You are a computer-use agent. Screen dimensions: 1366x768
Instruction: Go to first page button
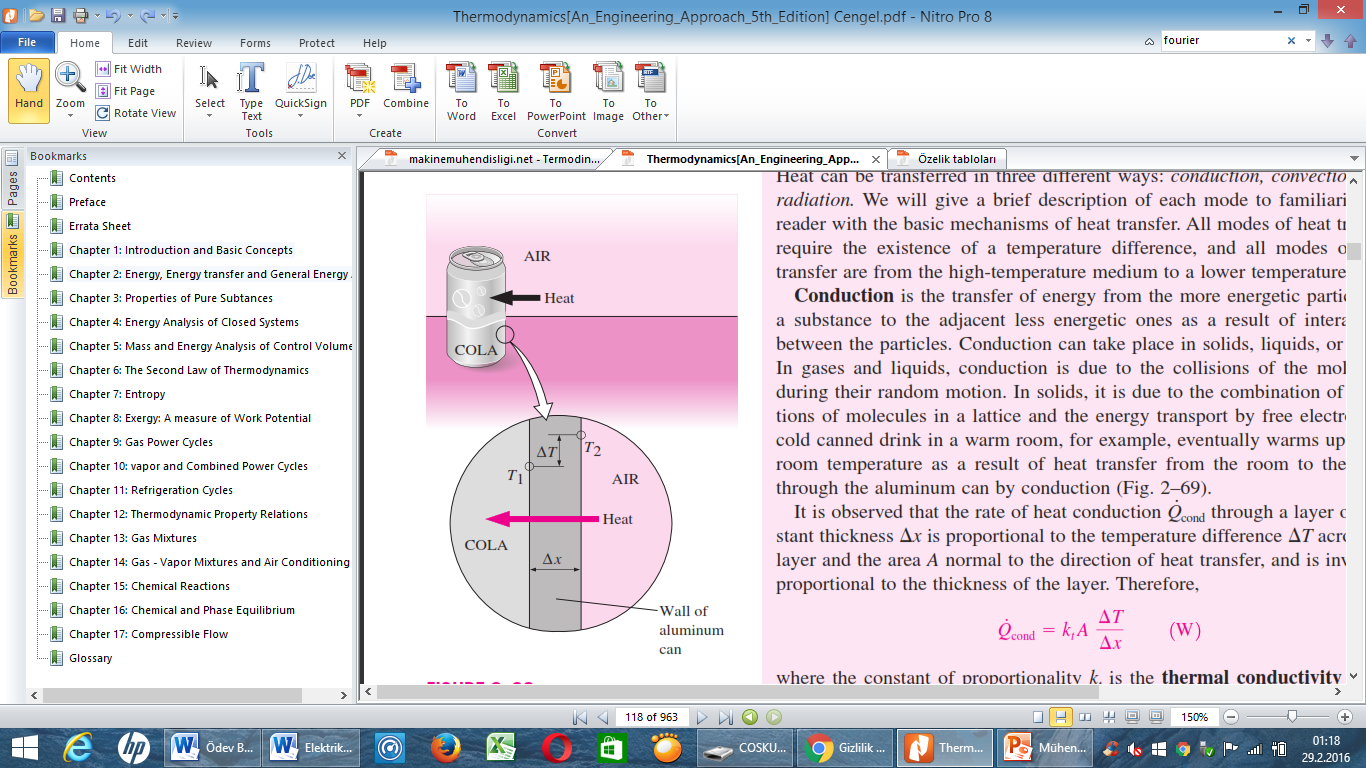point(580,717)
